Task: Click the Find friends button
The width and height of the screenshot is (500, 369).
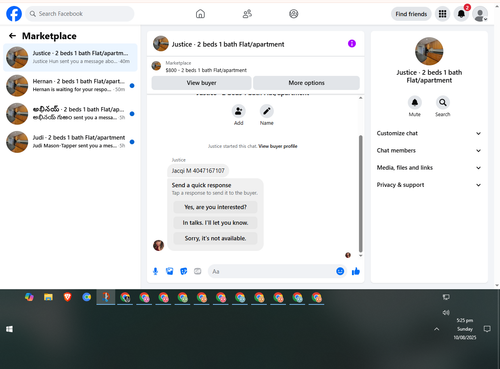Action: pos(411,14)
